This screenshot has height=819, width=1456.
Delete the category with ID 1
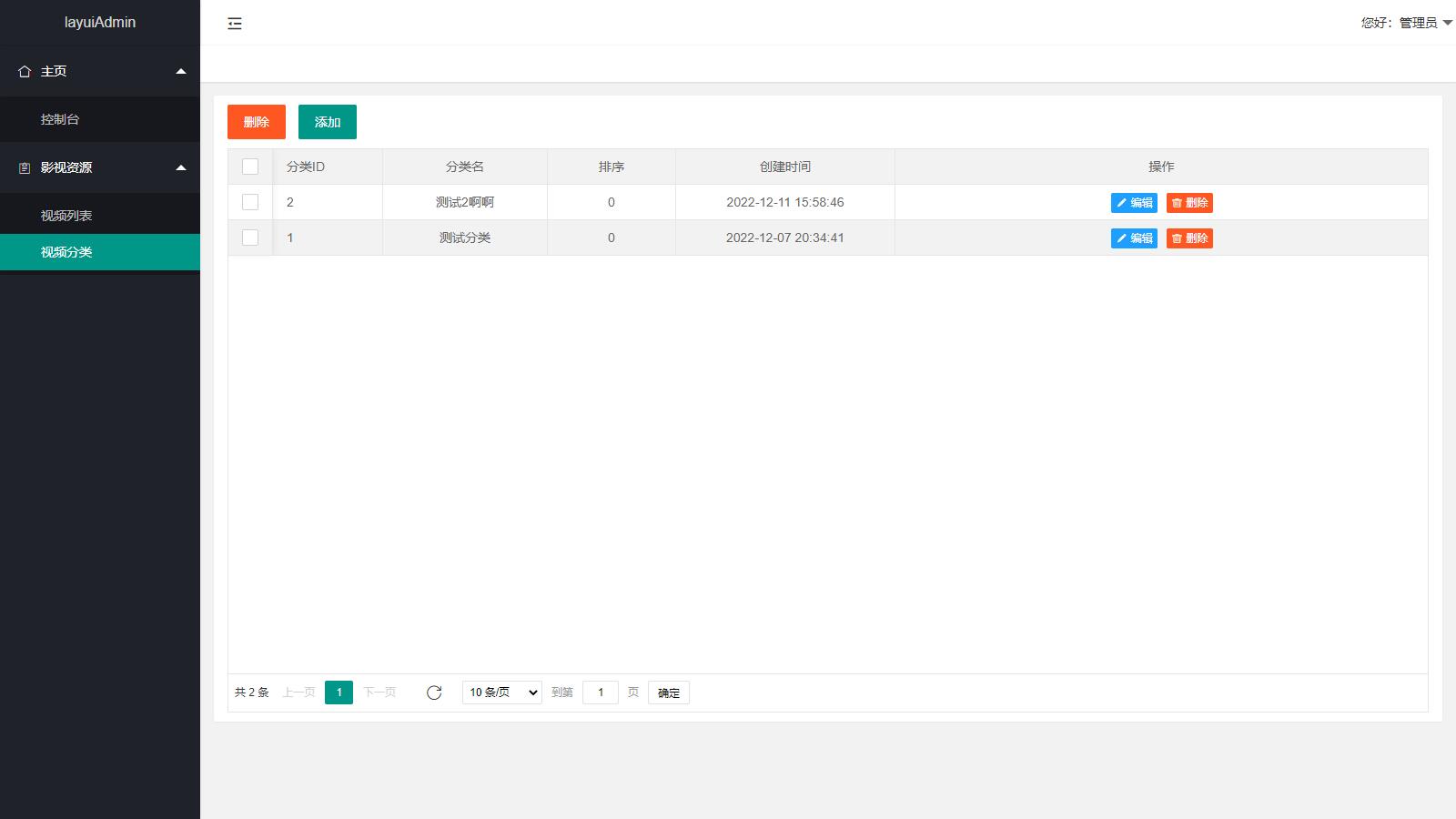point(1189,238)
